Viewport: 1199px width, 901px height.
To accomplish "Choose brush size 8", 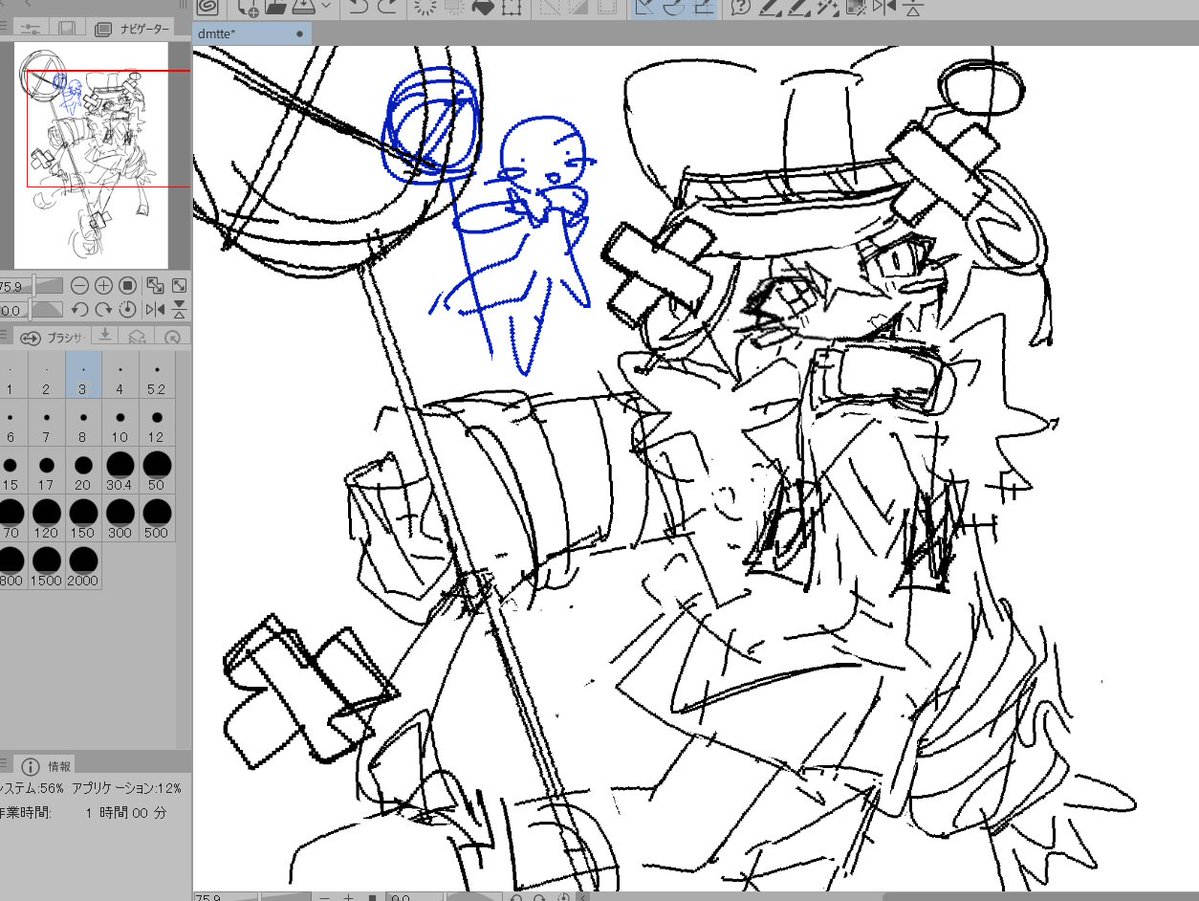I will (x=83, y=424).
